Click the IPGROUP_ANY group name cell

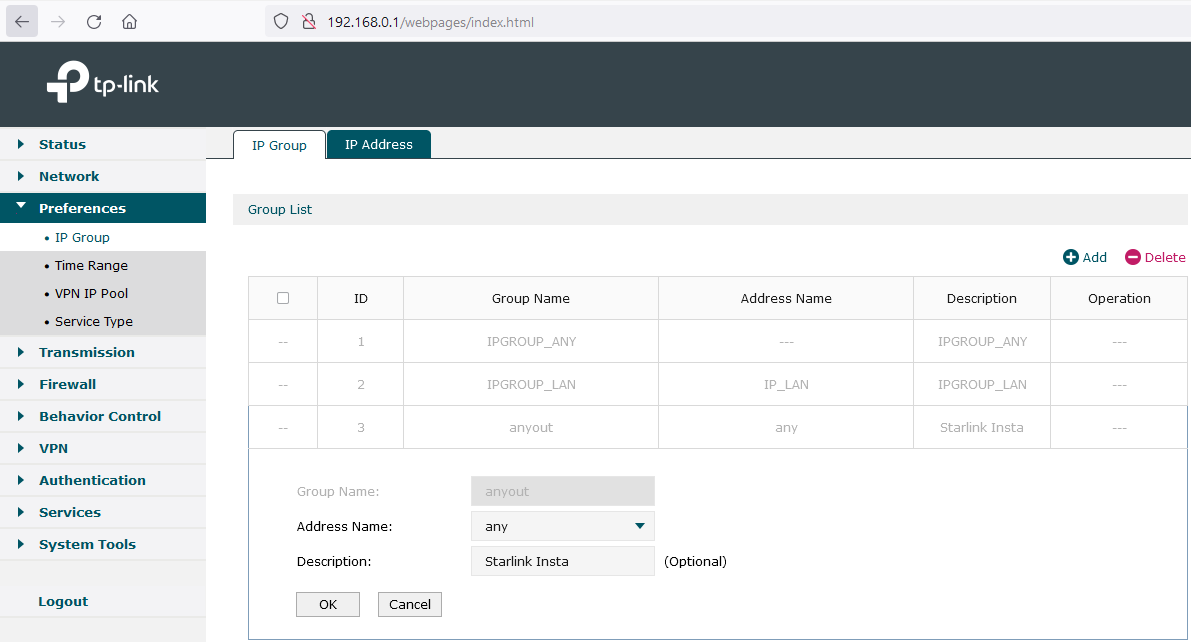pyautogui.click(x=531, y=341)
